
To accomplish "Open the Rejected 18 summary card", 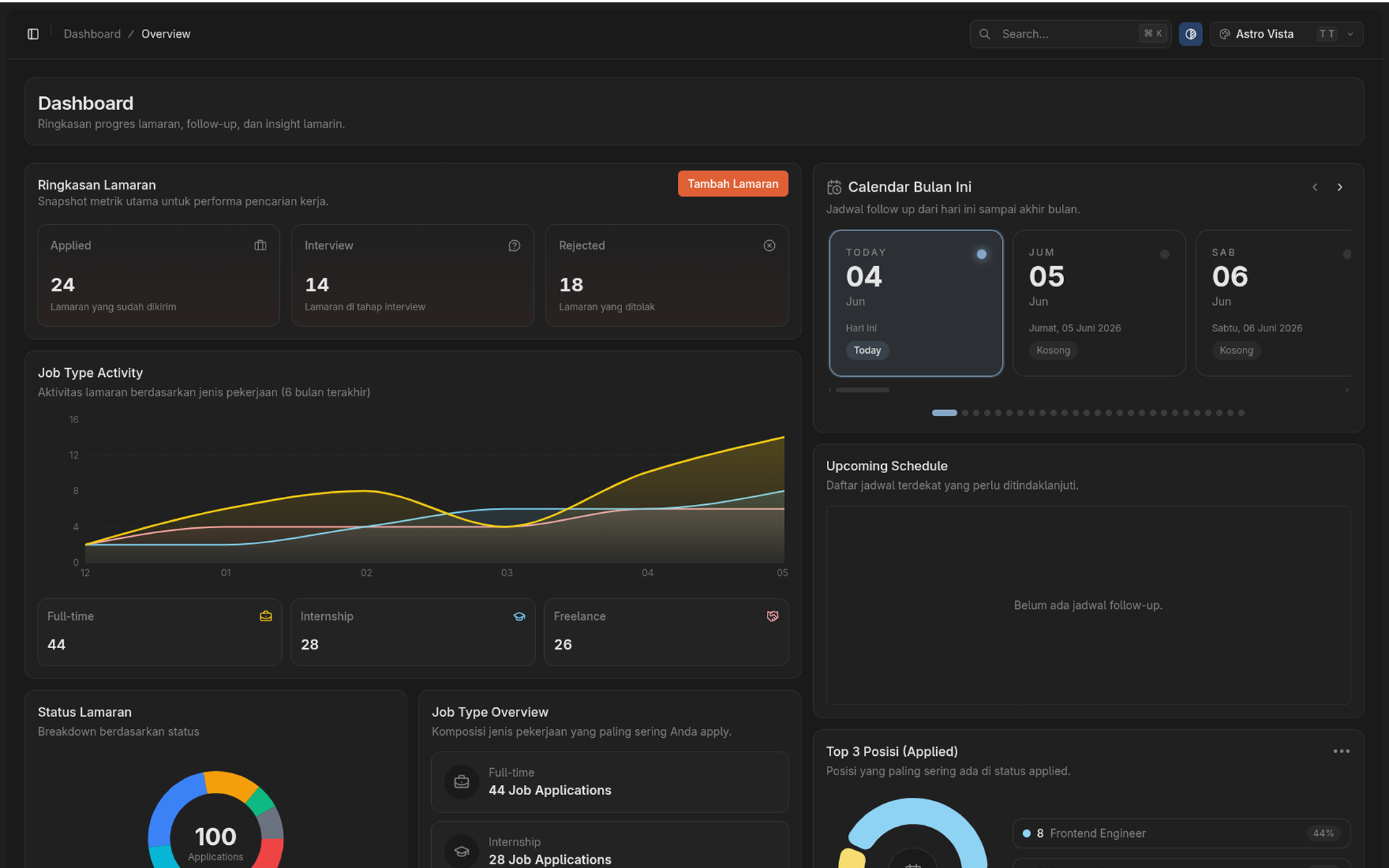I will 667,276.
